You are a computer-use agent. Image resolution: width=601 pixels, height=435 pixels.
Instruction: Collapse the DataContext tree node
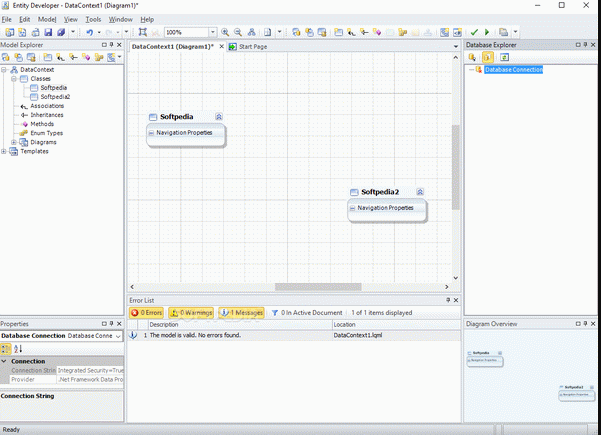click(4, 70)
